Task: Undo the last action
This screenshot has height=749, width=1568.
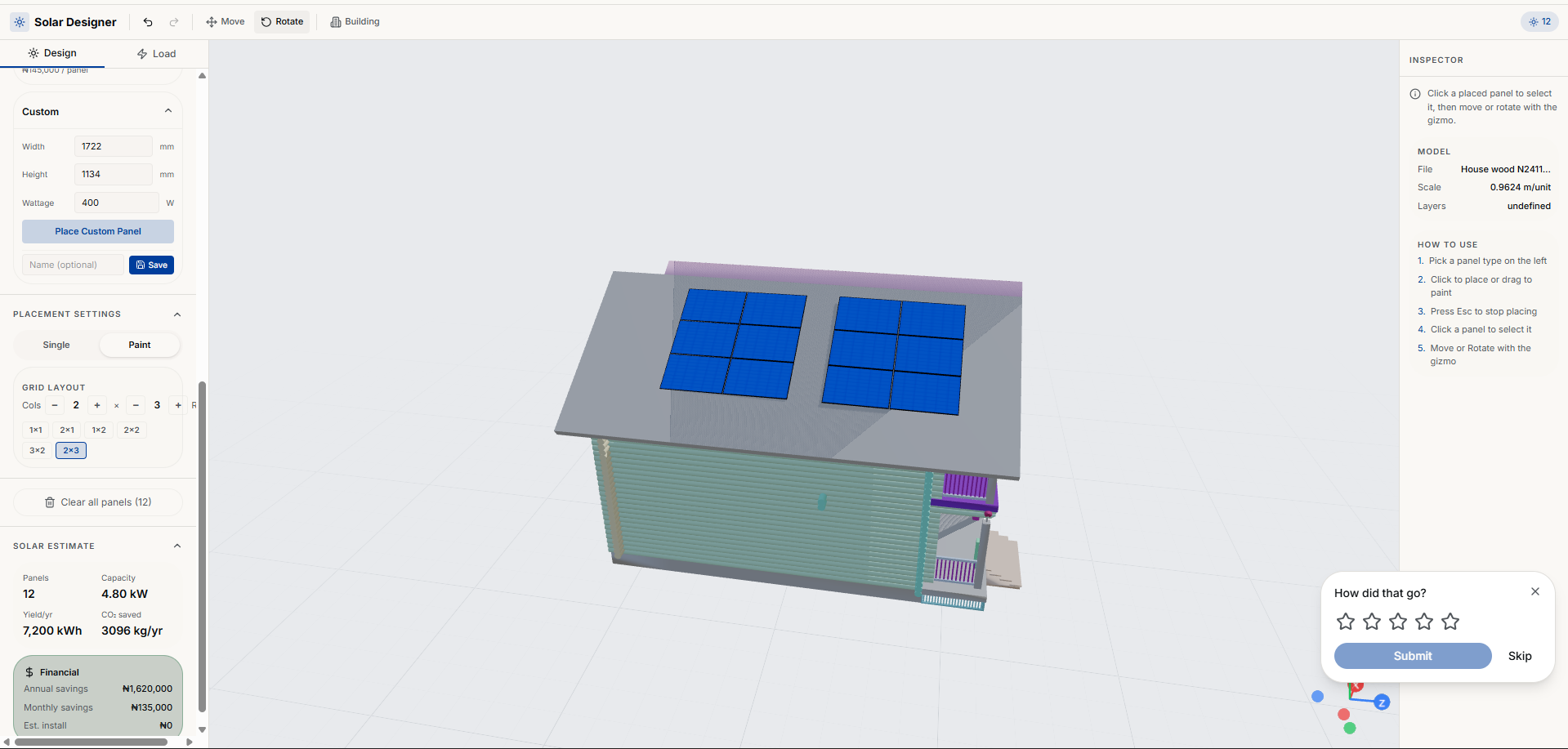Action: [148, 22]
